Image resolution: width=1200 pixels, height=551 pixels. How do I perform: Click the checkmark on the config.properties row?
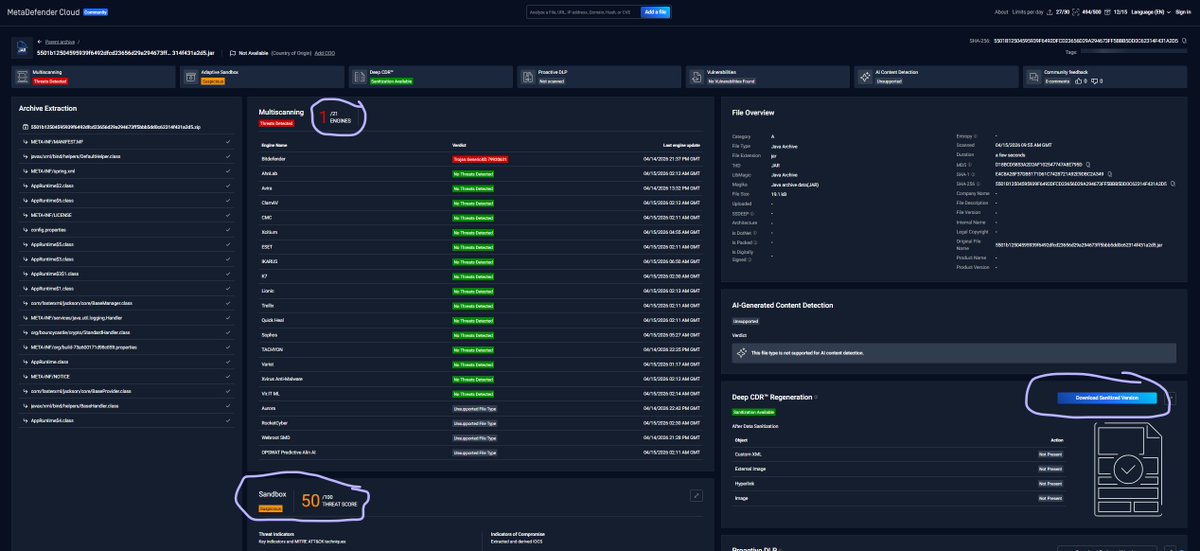tap(228, 228)
